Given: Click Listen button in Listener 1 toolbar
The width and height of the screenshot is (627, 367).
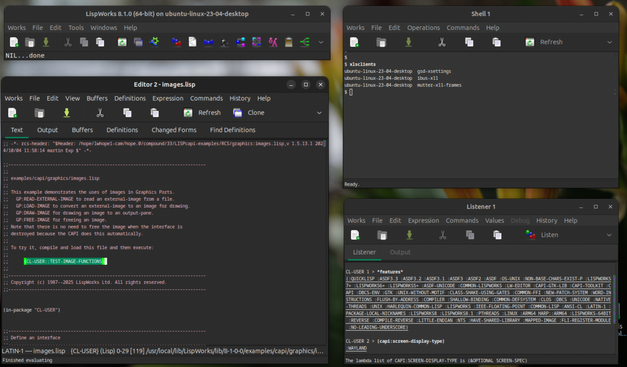Looking at the screenshot, I should pyautogui.click(x=542, y=235).
